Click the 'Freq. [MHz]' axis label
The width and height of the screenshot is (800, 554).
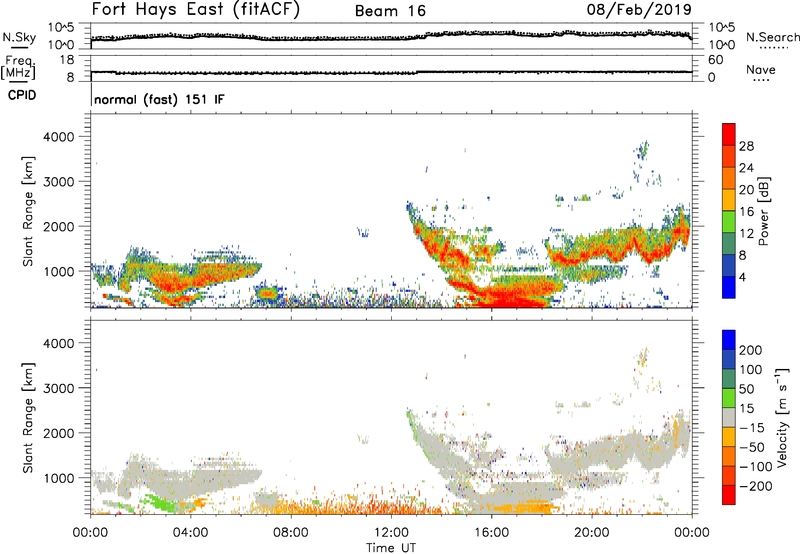point(18,68)
